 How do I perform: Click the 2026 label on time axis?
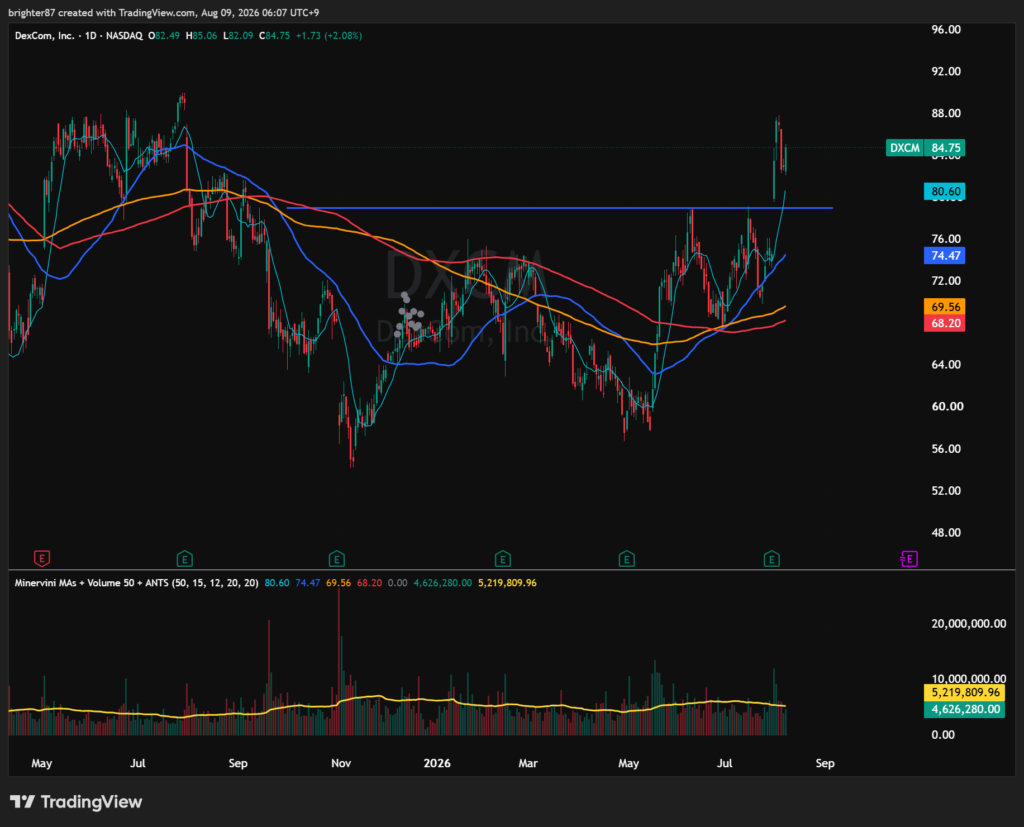point(437,763)
